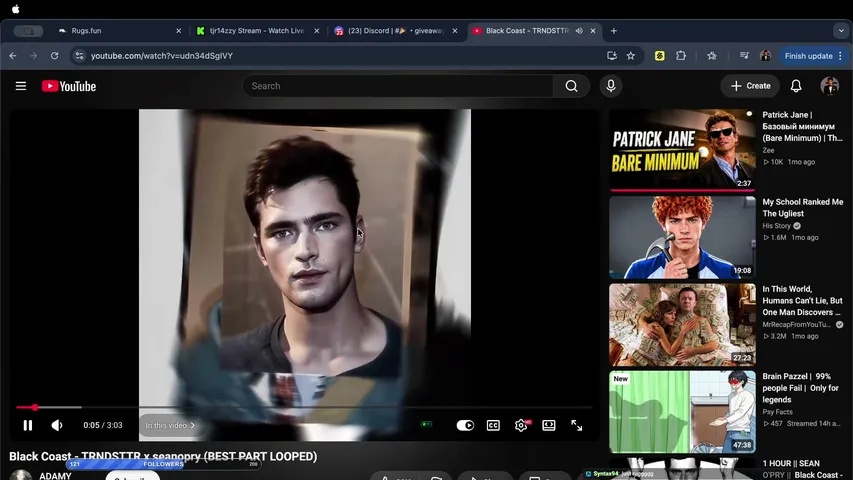Open the 'Brain Pazzel | 99% people Fail' title

tap(801, 387)
